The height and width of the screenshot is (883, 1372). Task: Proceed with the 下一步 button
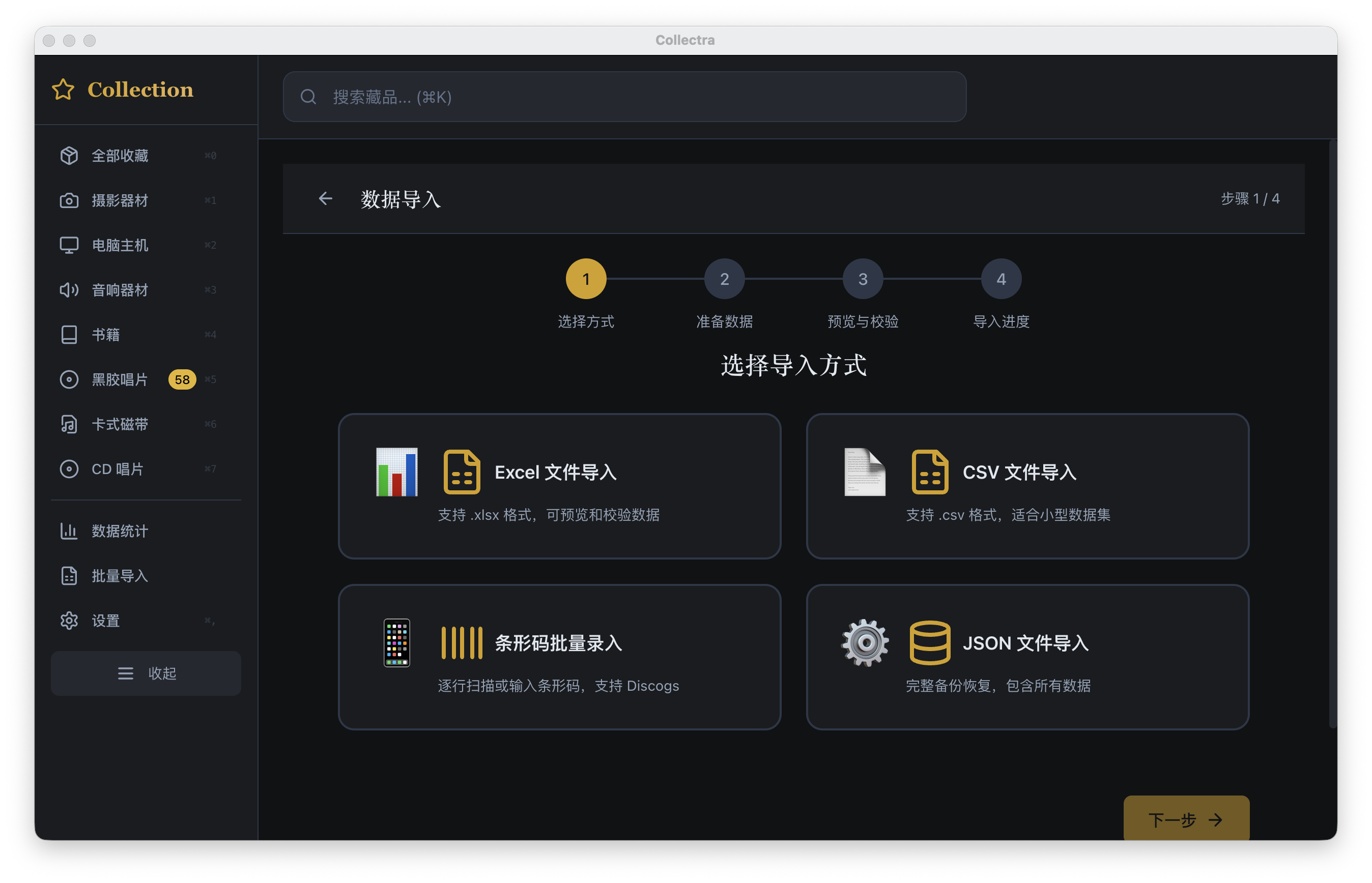[x=1186, y=819]
